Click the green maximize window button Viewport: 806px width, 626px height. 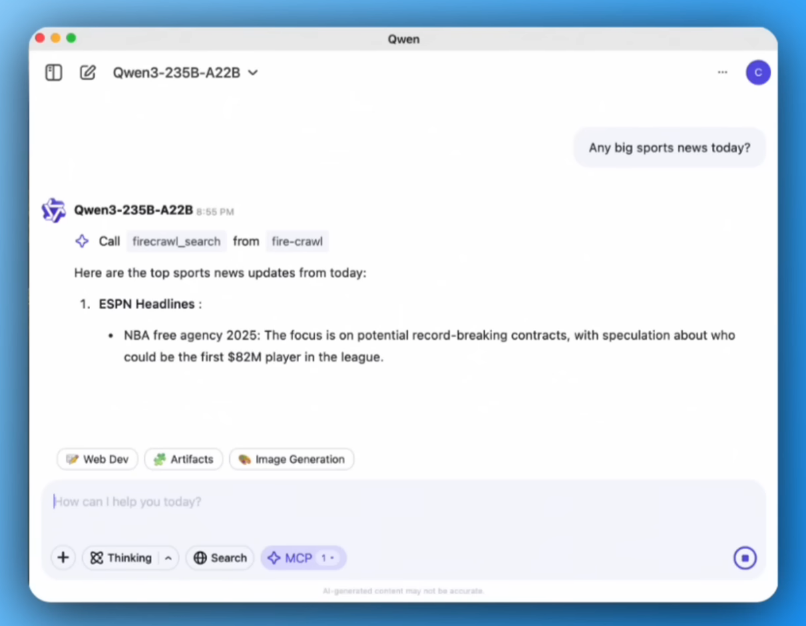[71, 38]
